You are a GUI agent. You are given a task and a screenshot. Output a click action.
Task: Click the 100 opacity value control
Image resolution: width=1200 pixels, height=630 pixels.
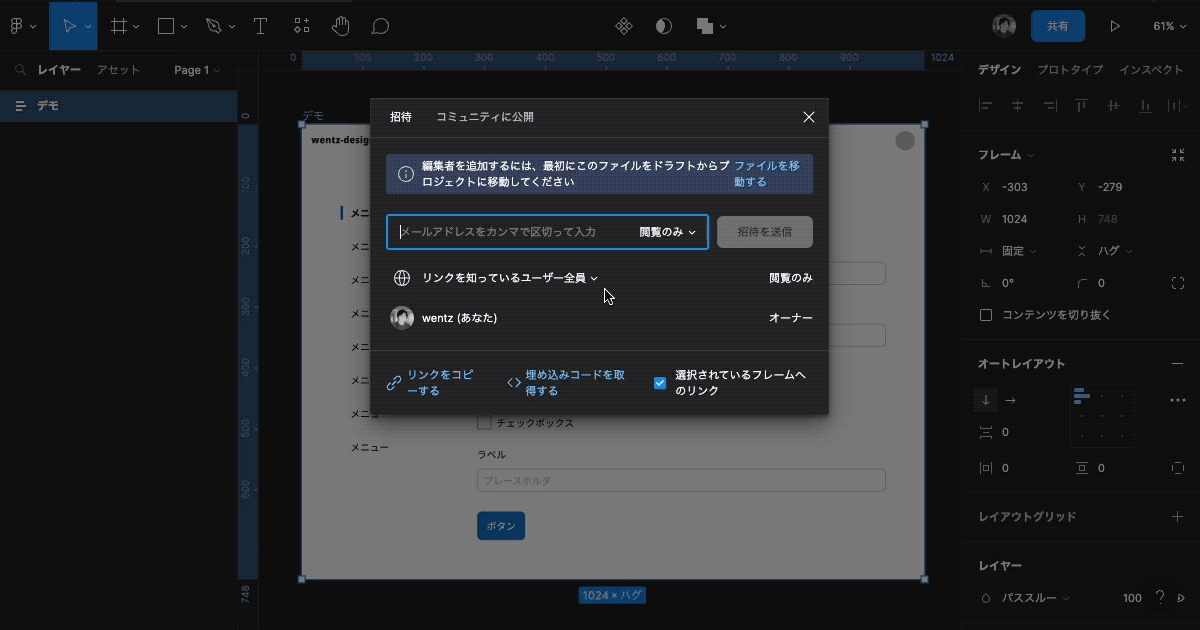[x=1132, y=597]
